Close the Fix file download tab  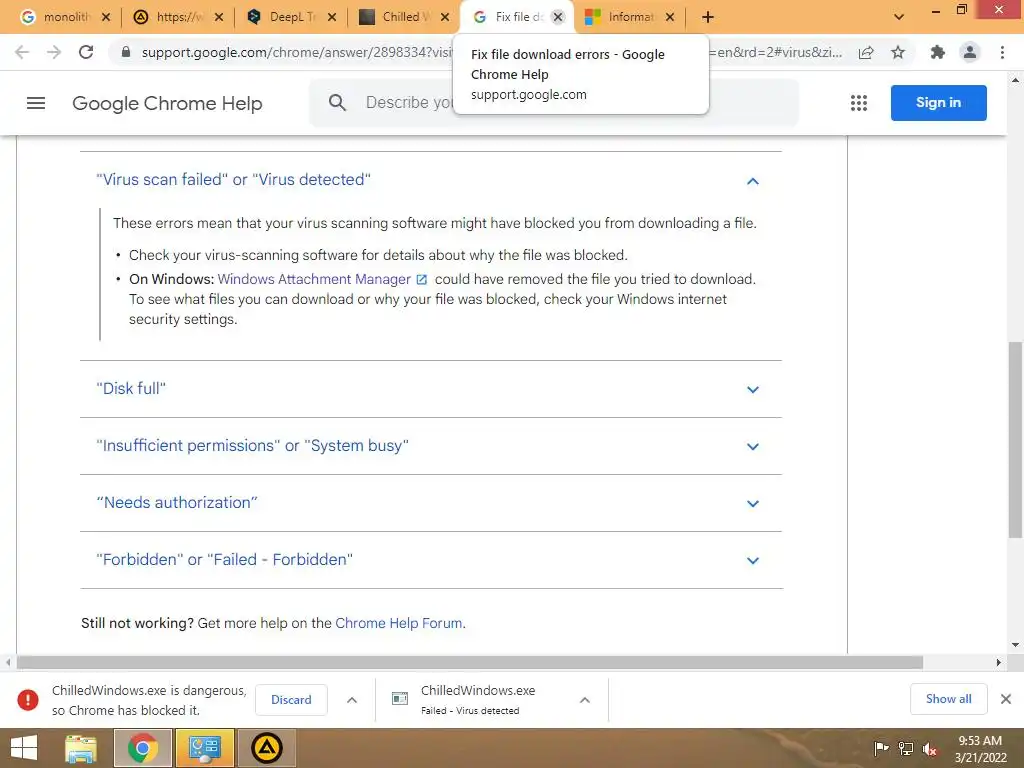click(558, 17)
